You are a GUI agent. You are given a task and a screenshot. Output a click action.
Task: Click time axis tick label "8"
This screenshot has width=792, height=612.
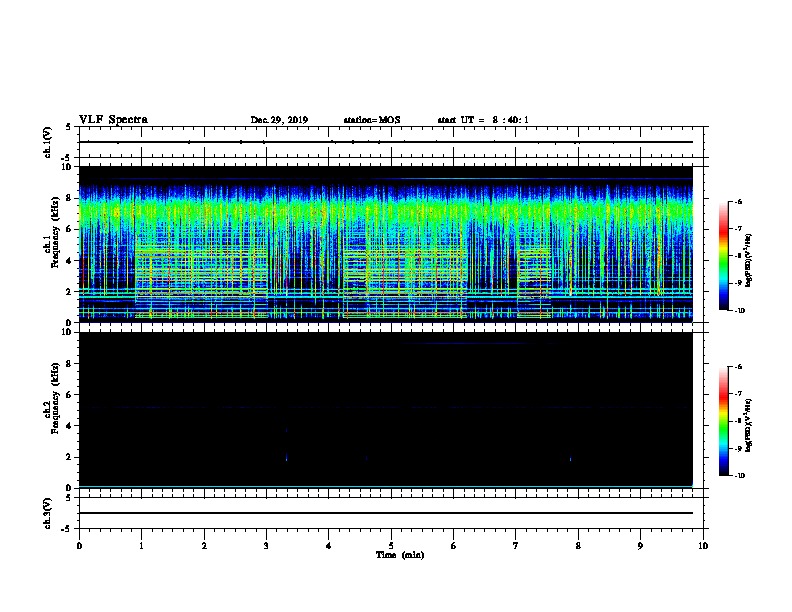(578, 545)
